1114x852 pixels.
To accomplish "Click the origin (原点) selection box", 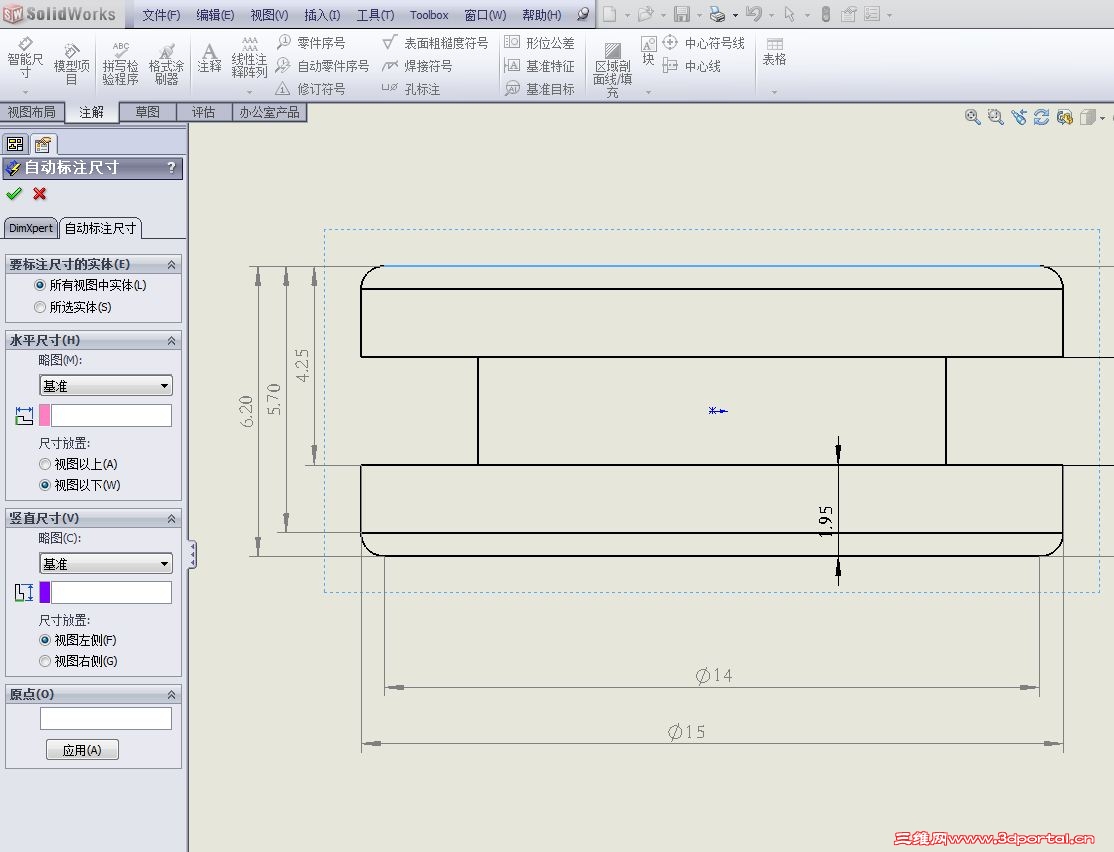I will tap(106, 718).
